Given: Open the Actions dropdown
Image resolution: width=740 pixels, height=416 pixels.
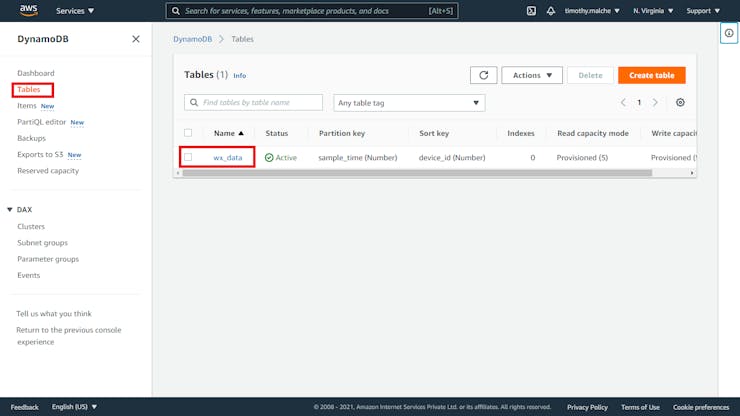Looking at the screenshot, I should (x=532, y=75).
